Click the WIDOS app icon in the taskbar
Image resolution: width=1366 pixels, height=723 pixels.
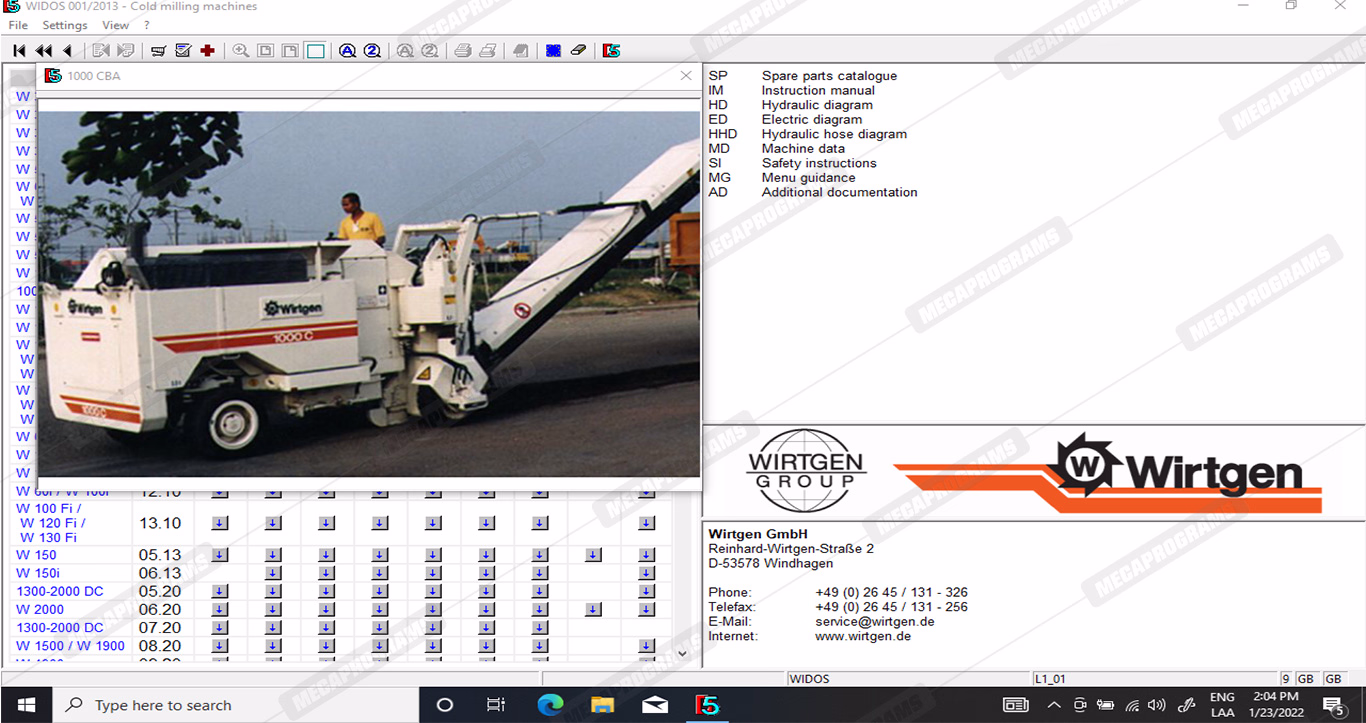point(707,705)
